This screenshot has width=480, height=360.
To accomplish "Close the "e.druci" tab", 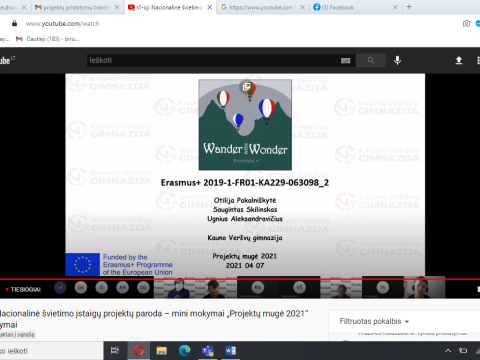I will point(24,7).
